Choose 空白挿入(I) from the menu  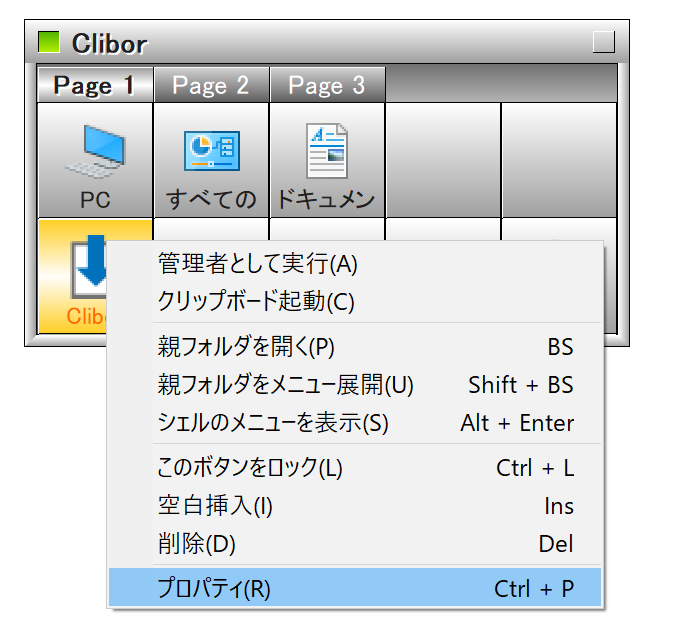(x=355, y=506)
